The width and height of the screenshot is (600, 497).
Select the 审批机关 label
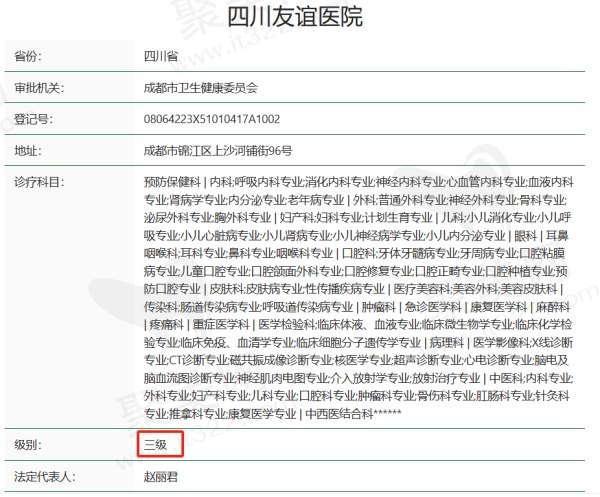point(39,88)
